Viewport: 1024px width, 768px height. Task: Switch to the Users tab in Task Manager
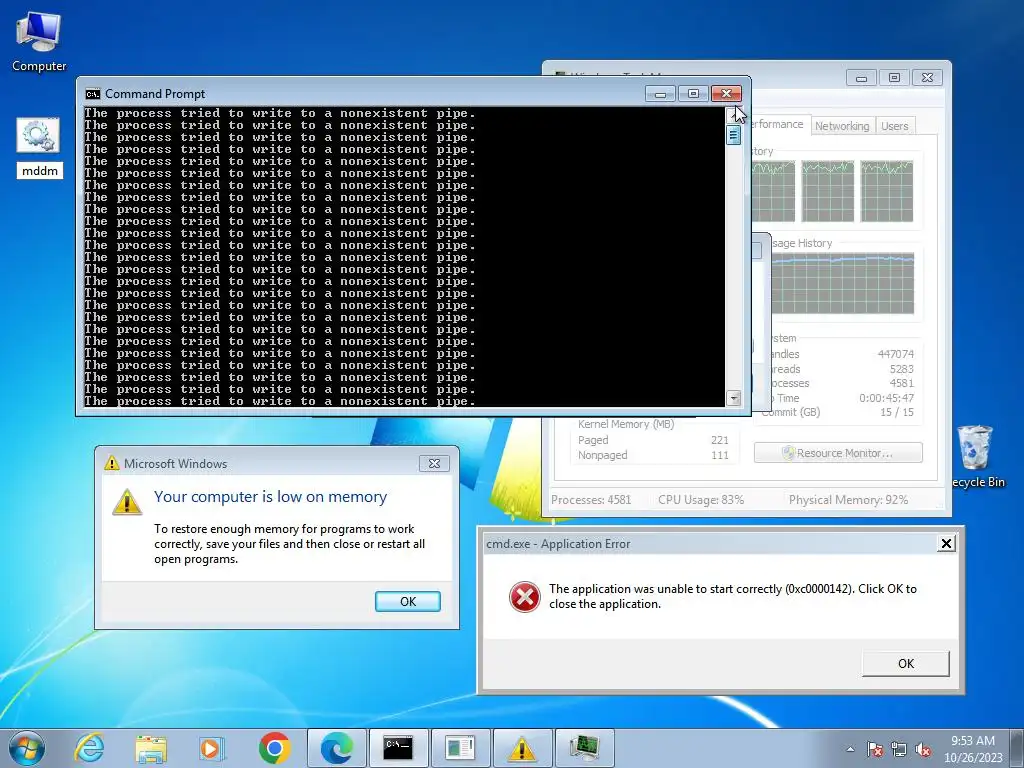pos(894,126)
